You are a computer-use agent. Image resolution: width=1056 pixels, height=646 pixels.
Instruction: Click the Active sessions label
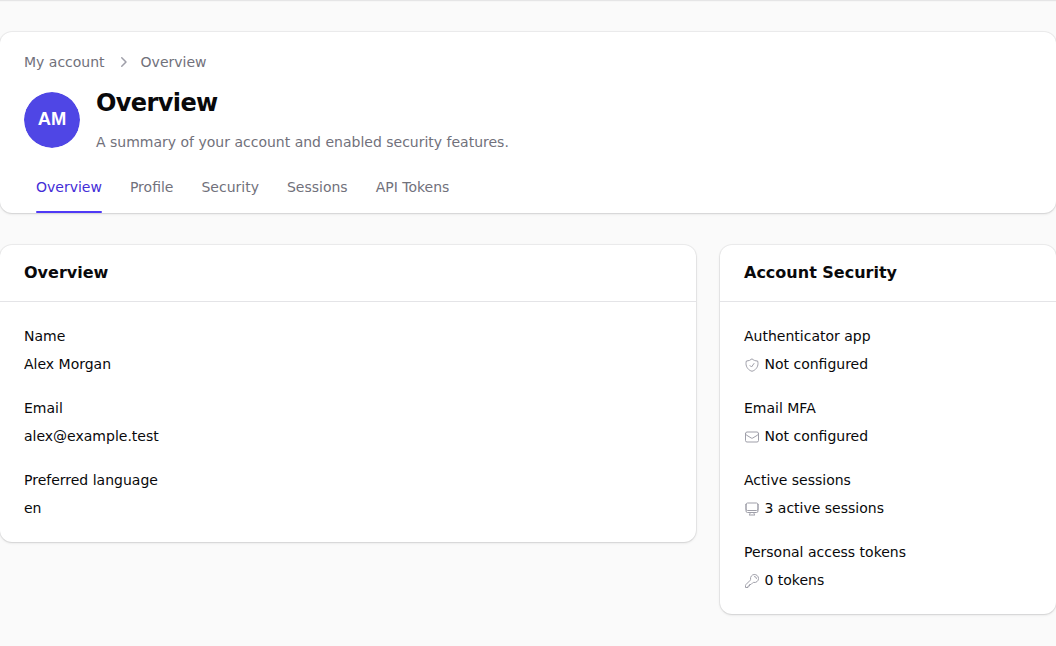[797, 480]
